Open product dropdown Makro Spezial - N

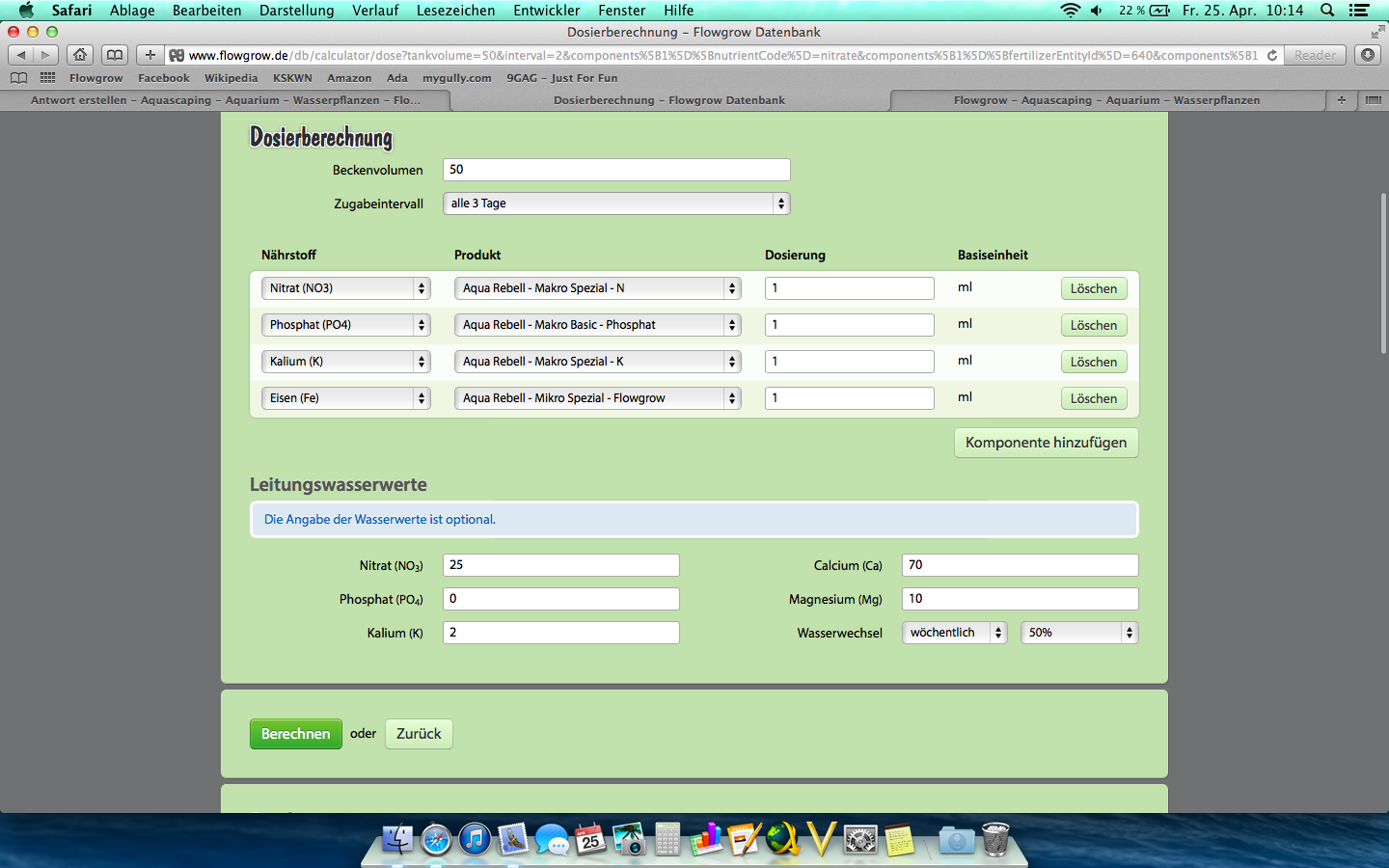pyautogui.click(x=597, y=288)
